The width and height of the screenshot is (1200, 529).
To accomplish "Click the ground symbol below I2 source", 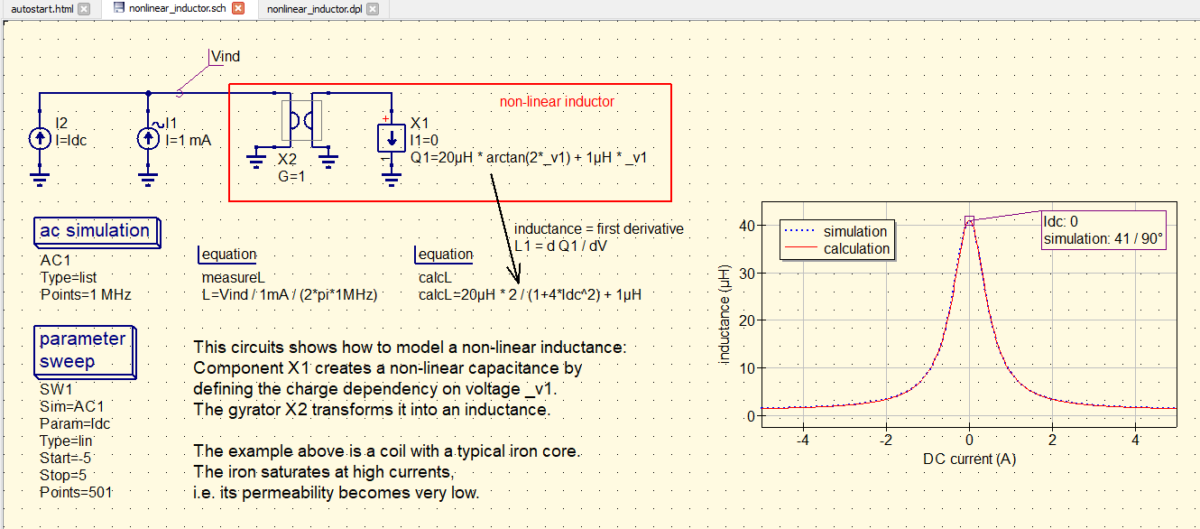I will point(39,179).
